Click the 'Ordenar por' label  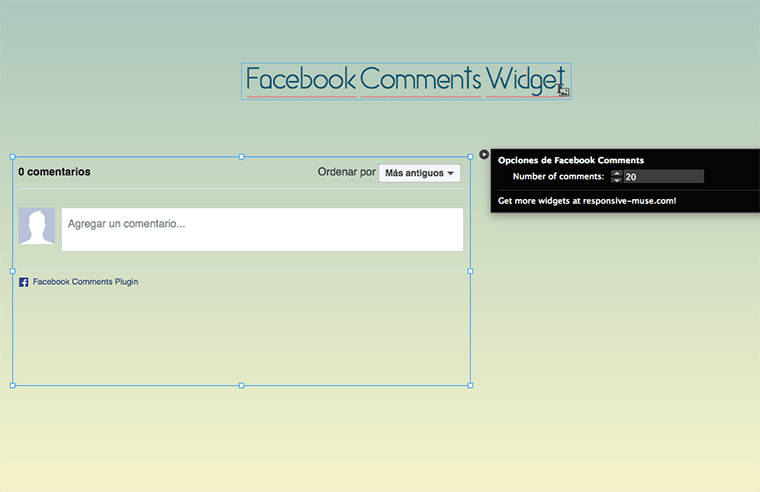346,172
